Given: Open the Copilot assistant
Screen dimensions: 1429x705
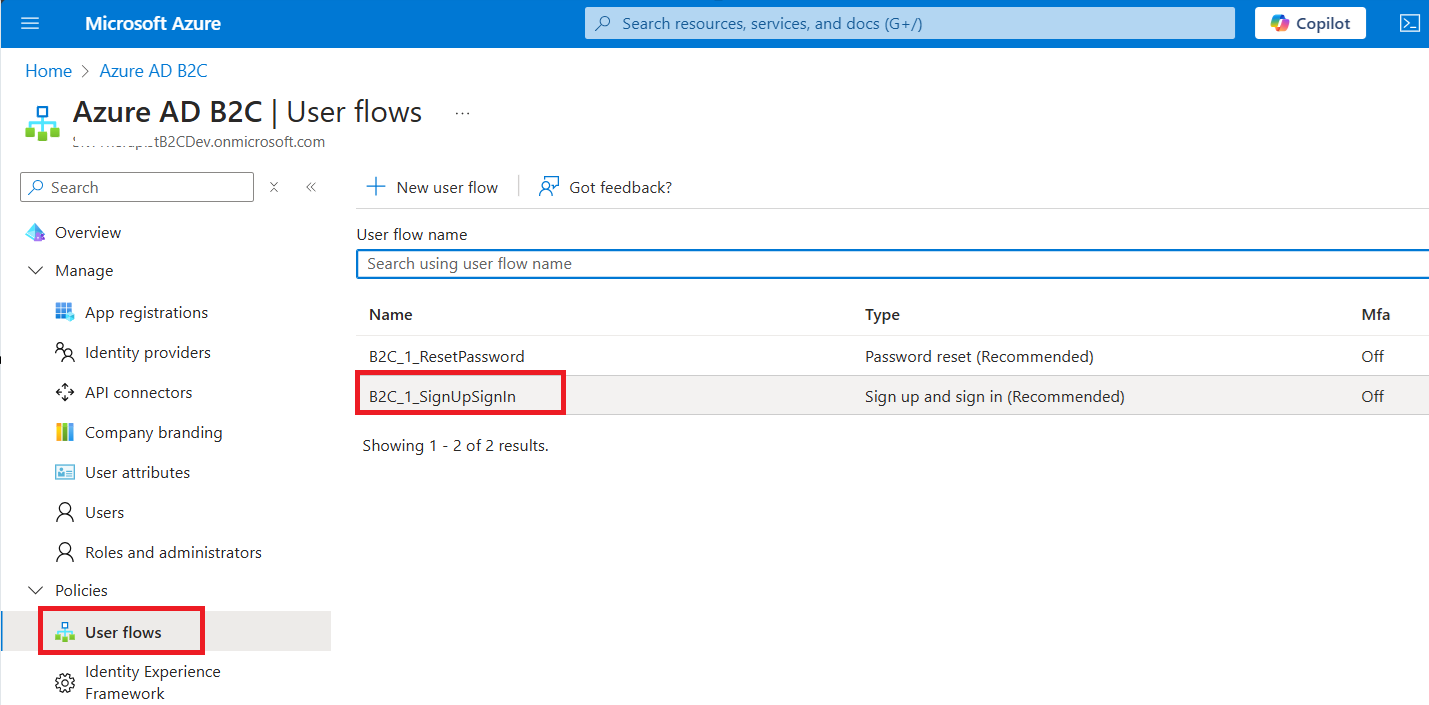Looking at the screenshot, I should (1310, 23).
